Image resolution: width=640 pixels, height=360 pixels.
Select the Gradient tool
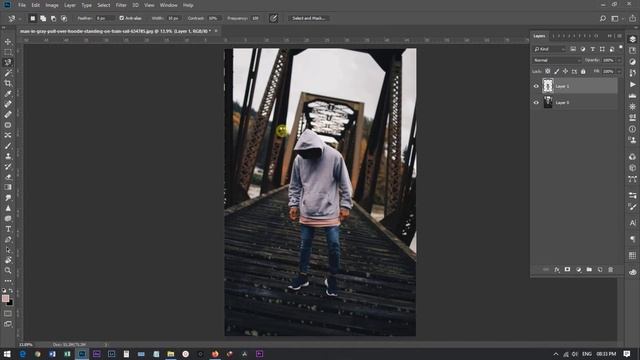8,187
